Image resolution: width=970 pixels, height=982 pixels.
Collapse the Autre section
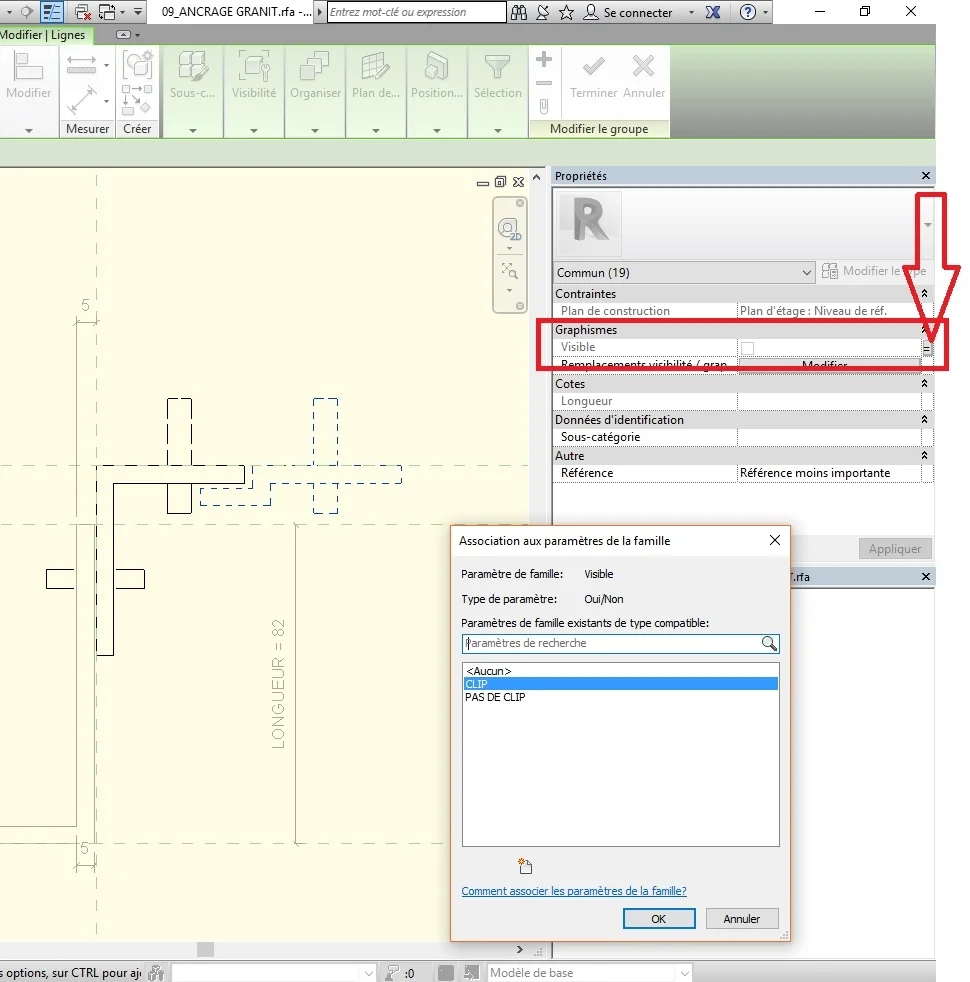tap(924, 456)
